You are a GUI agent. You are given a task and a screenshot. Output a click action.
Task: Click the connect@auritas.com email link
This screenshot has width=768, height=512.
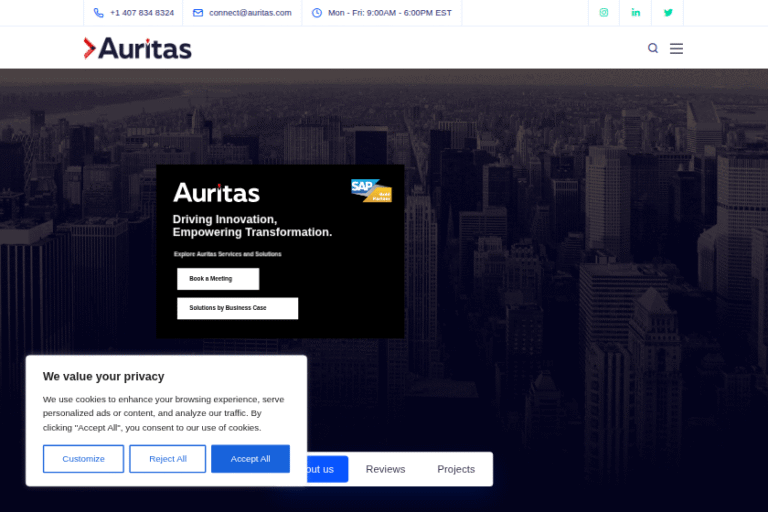tap(250, 13)
